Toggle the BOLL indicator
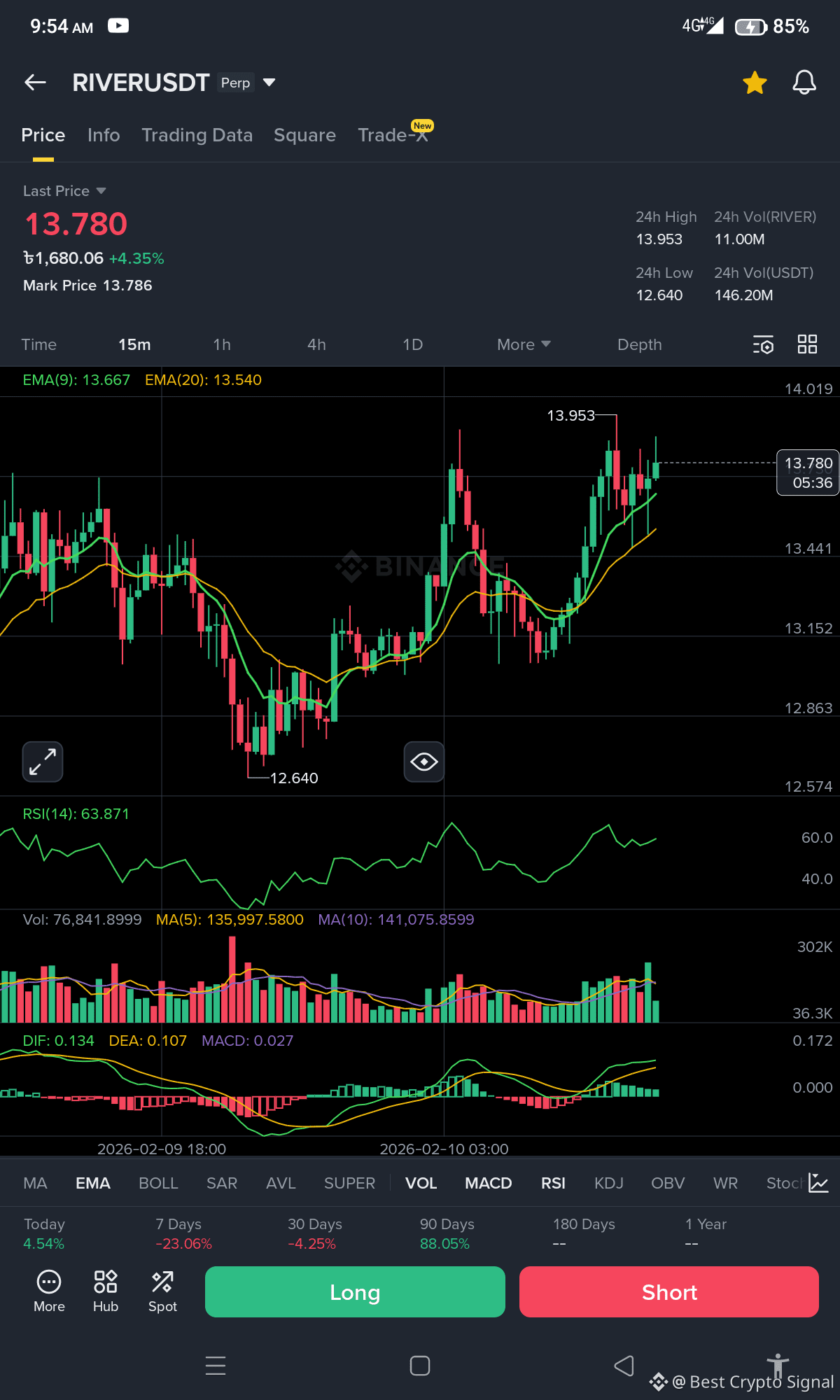 tap(158, 1183)
